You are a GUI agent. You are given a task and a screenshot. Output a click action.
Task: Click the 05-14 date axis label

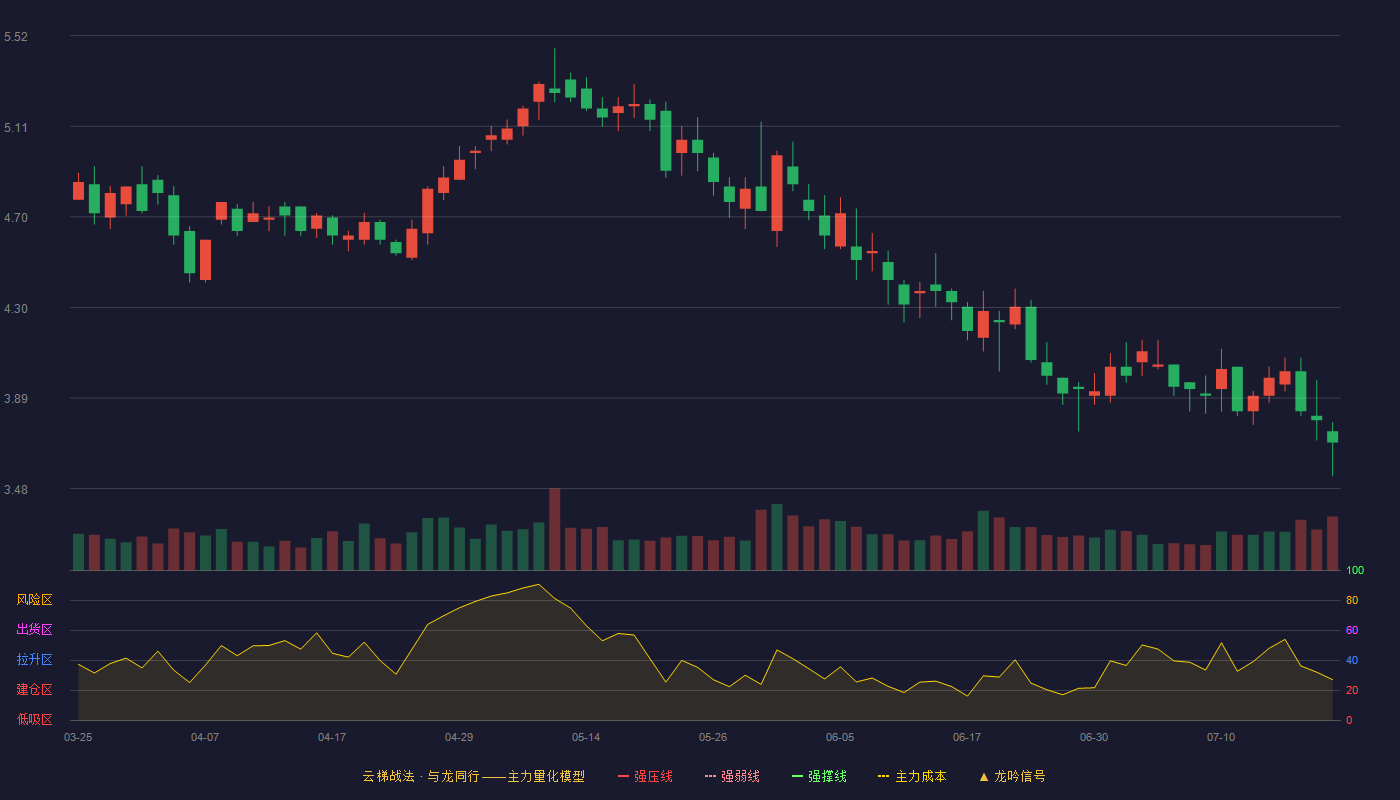[x=586, y=737]
